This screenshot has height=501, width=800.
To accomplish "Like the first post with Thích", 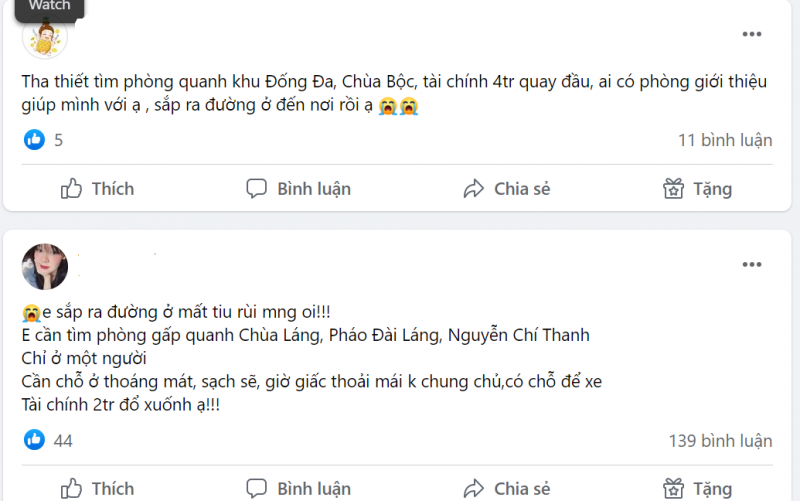I will 97,189.
